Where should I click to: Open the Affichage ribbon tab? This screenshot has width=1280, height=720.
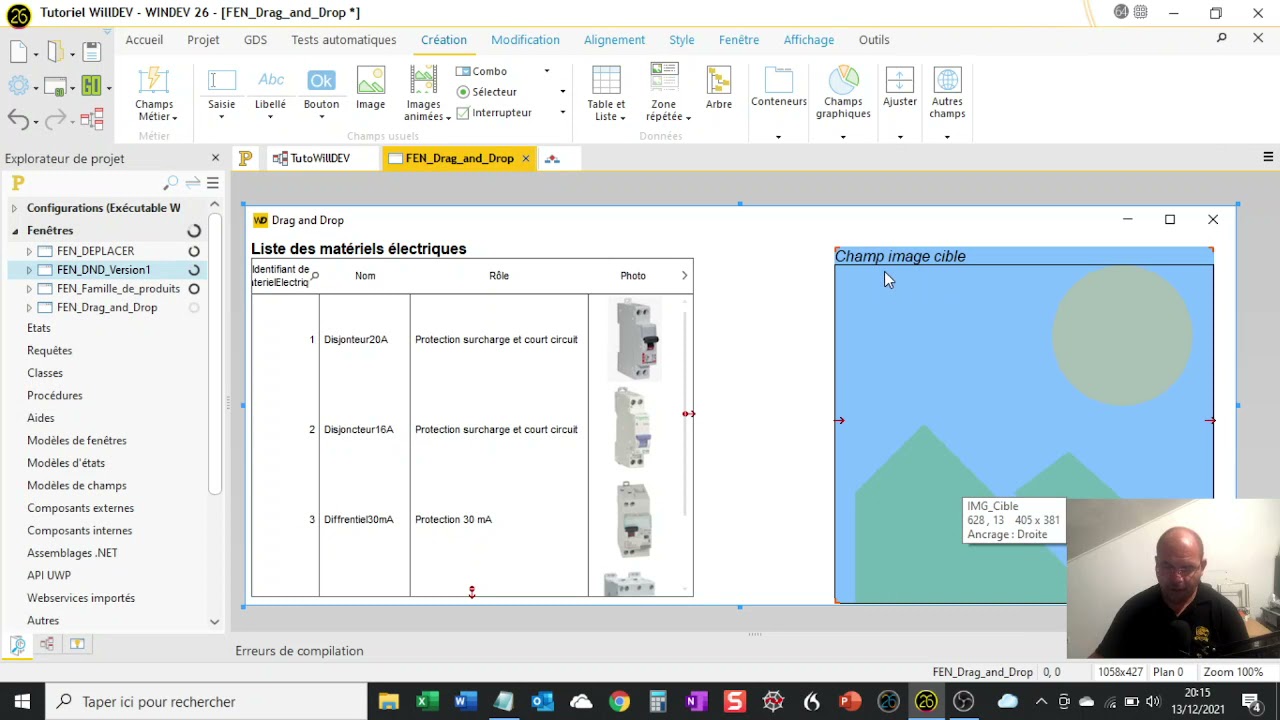[x=808, y=39]
